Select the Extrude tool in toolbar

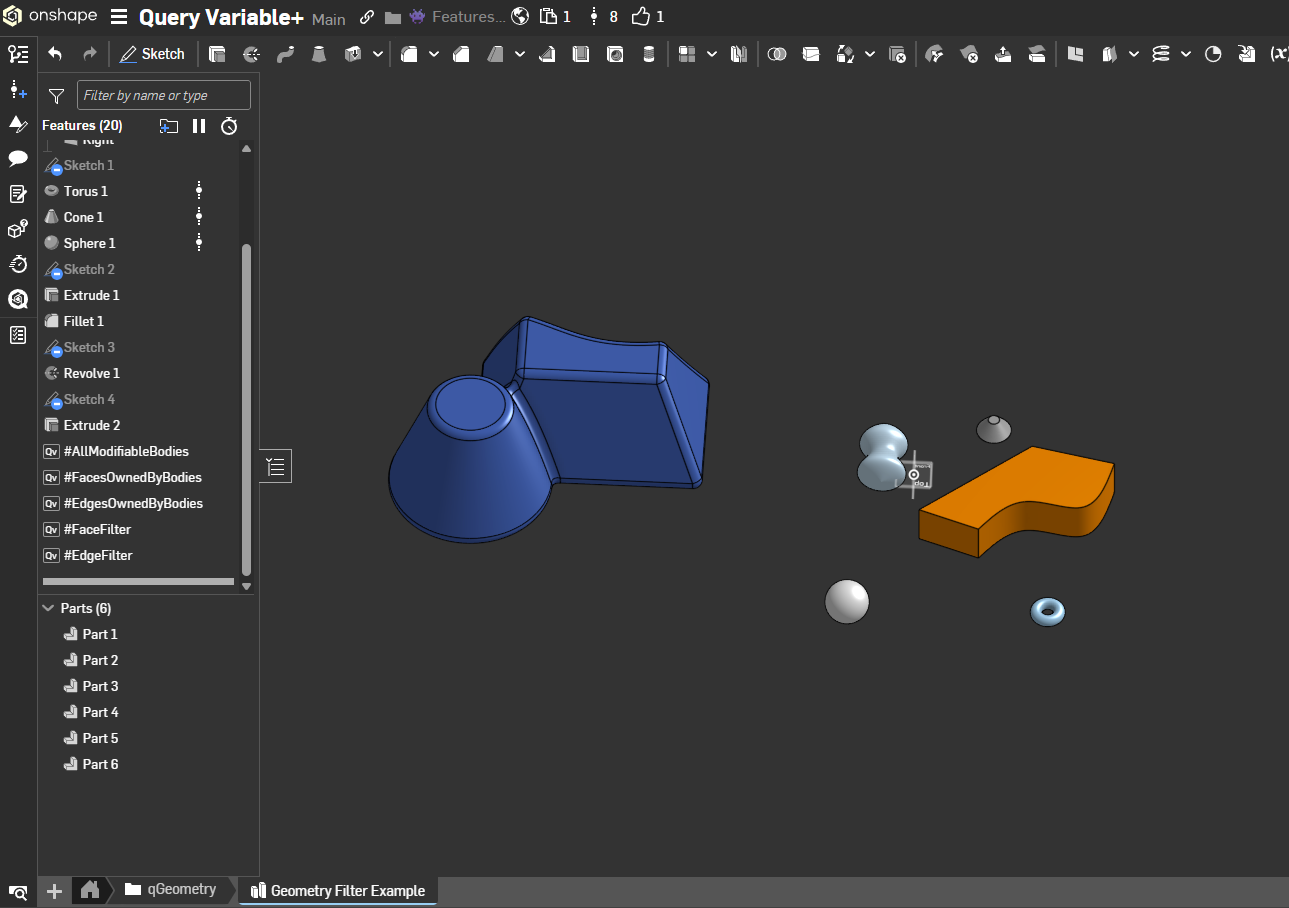coord(217,54)
